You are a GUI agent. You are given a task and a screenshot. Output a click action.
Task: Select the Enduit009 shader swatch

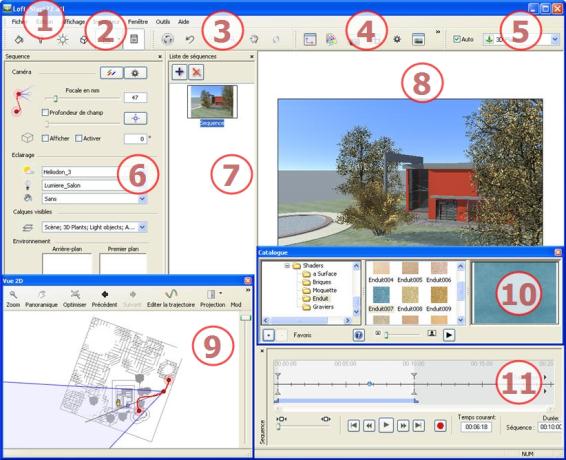coord(439,295)
